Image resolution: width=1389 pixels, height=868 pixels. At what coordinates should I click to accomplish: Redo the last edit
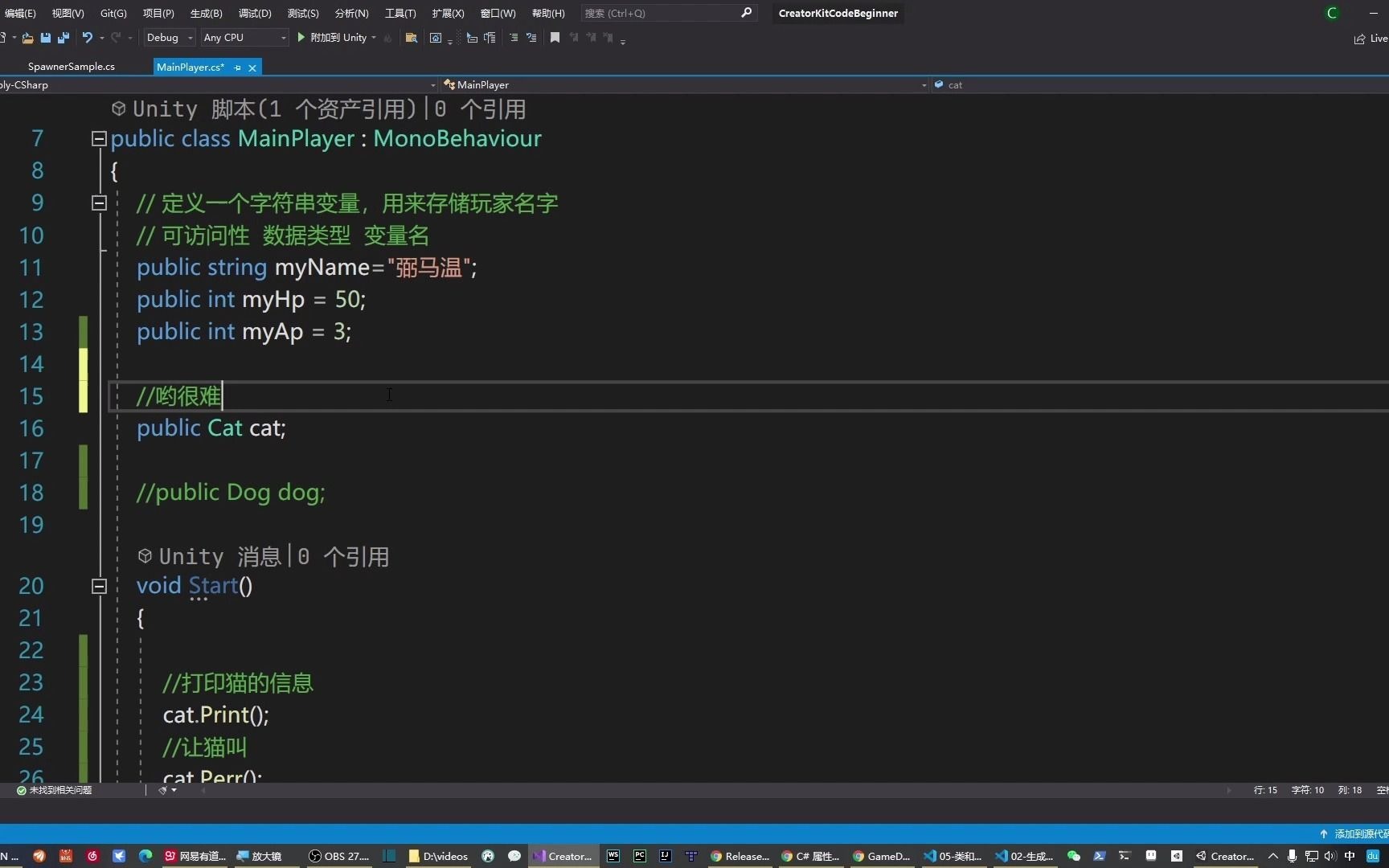click(117, 38)
